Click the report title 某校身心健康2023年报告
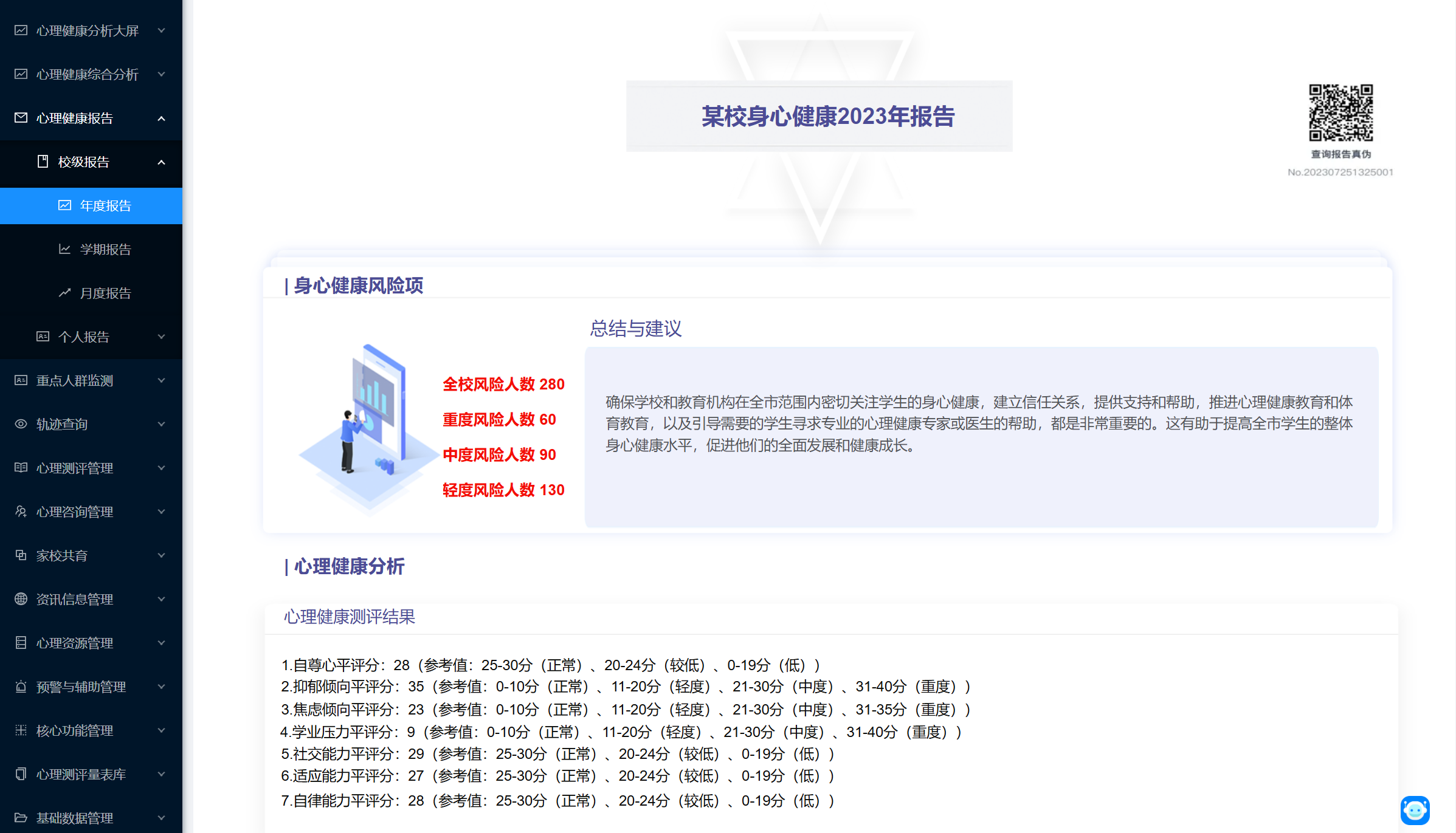This screenshot has width=1456, height=833. 827,116
